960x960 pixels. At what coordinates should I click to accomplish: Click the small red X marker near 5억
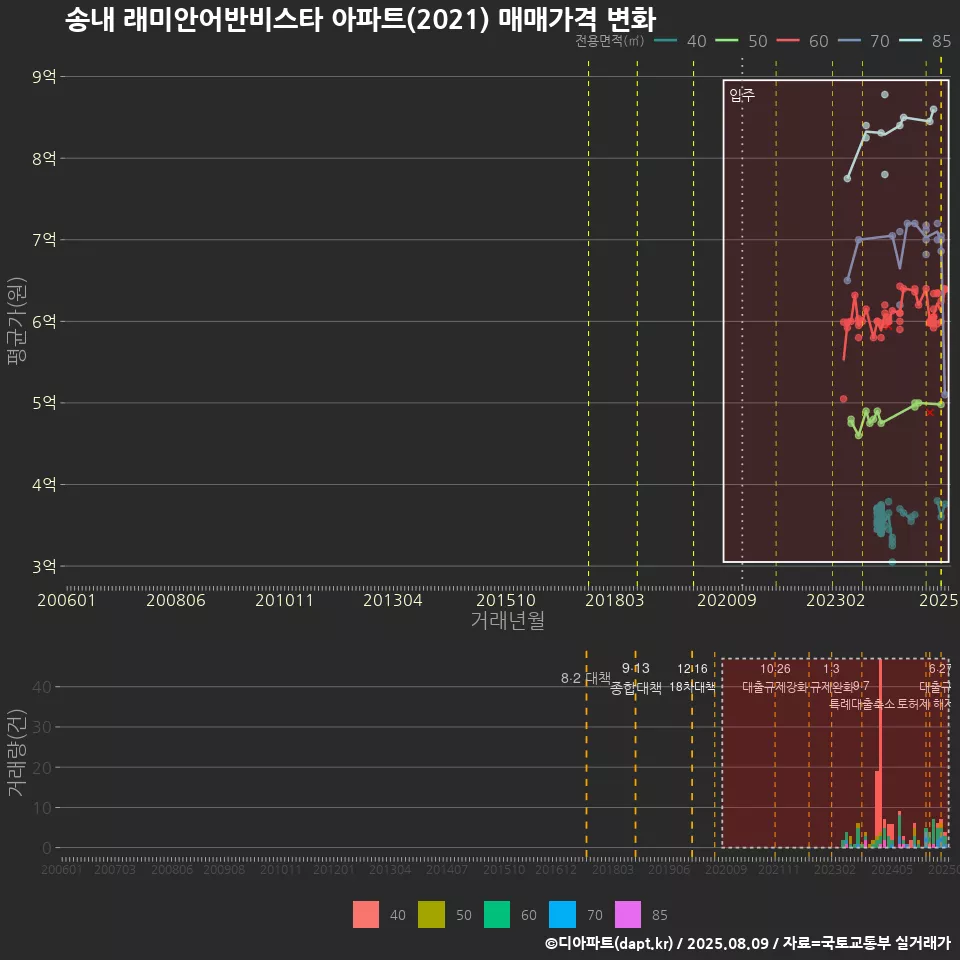(x=930, y=413)
